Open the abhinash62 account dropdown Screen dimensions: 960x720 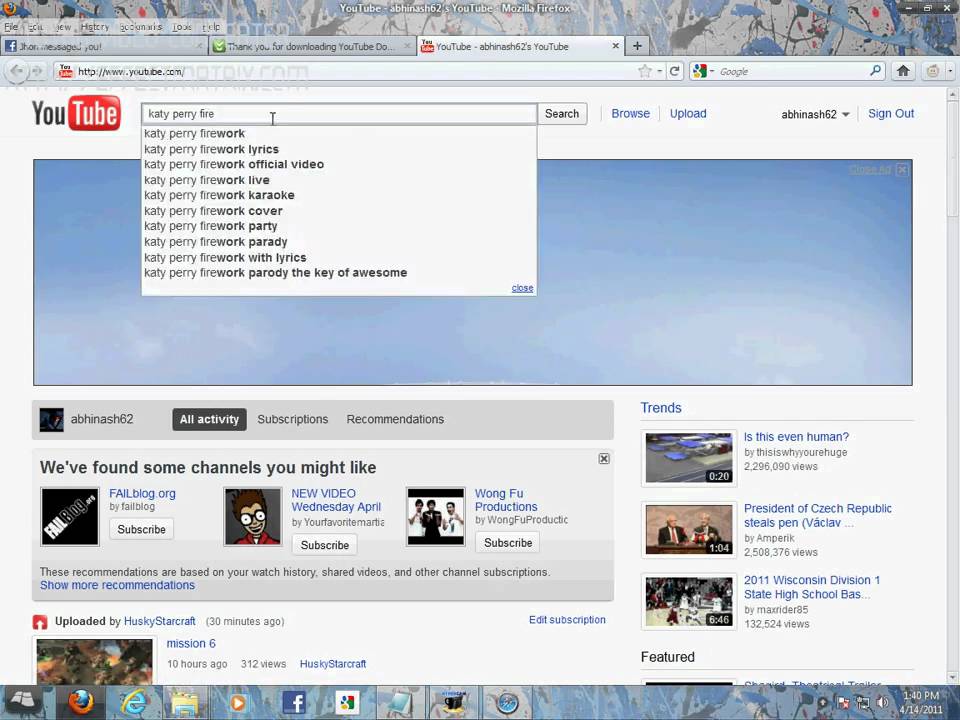815,114
